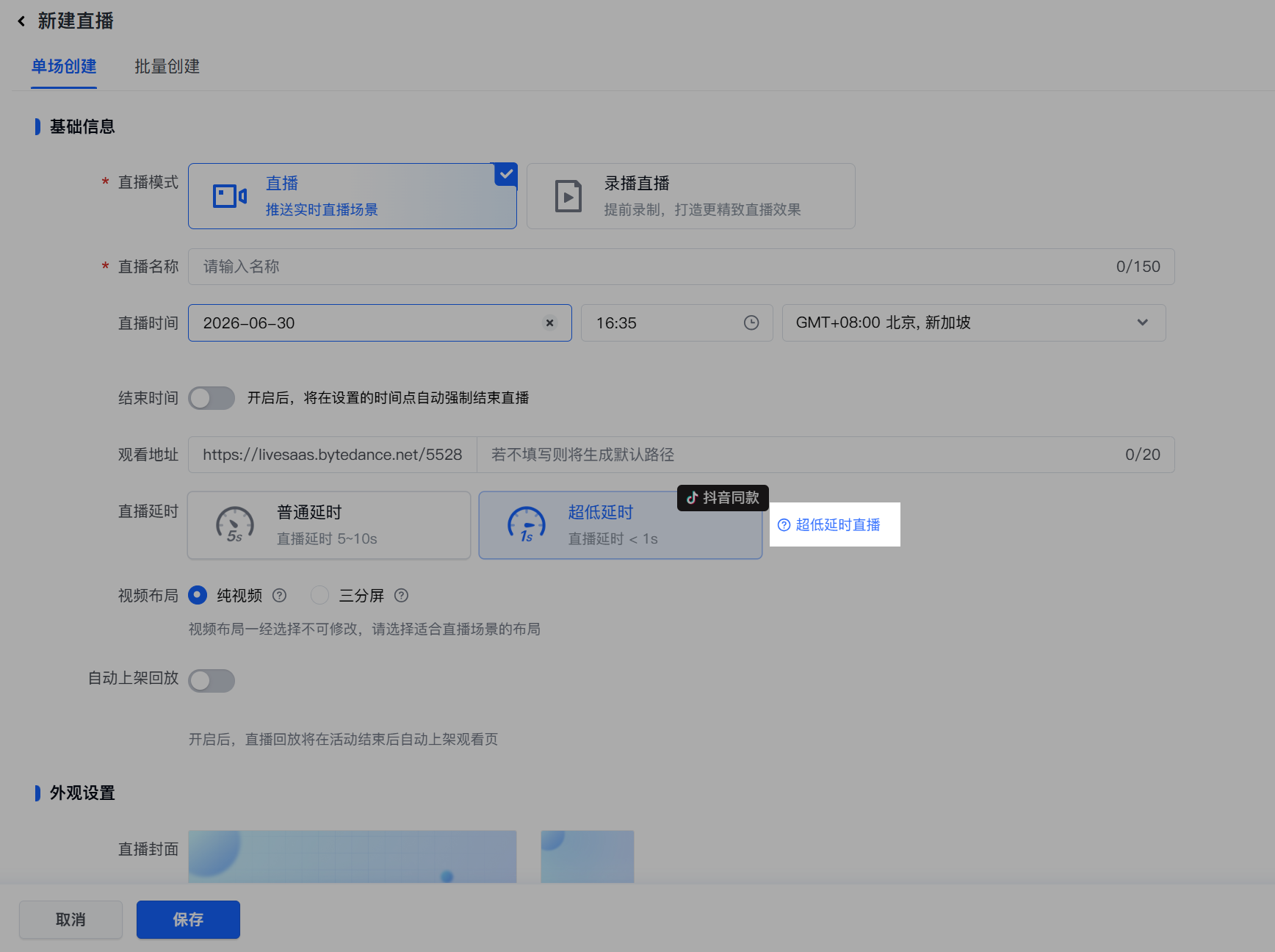The height and width of the screenshot is (952, 1275).
Task: Select the 普通延时 latency option
Action: click(329, 525)
